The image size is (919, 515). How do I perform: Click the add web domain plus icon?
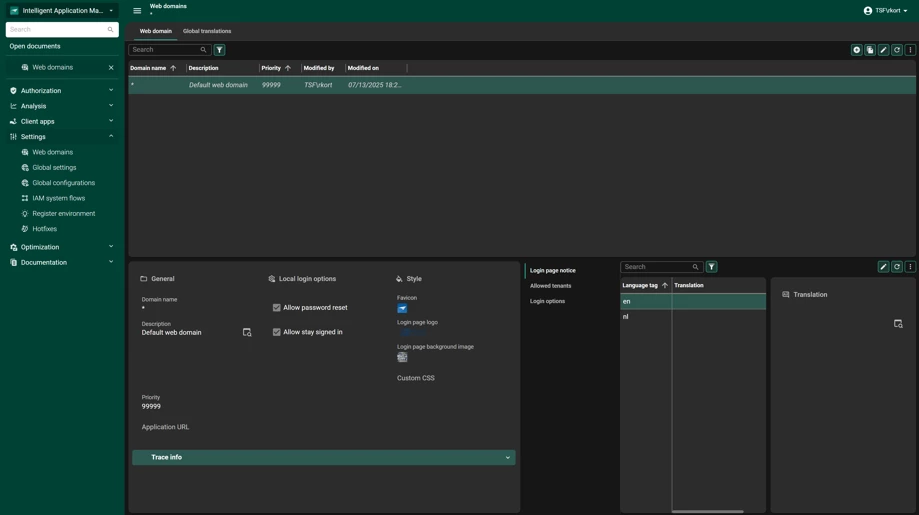click(856, 50)
